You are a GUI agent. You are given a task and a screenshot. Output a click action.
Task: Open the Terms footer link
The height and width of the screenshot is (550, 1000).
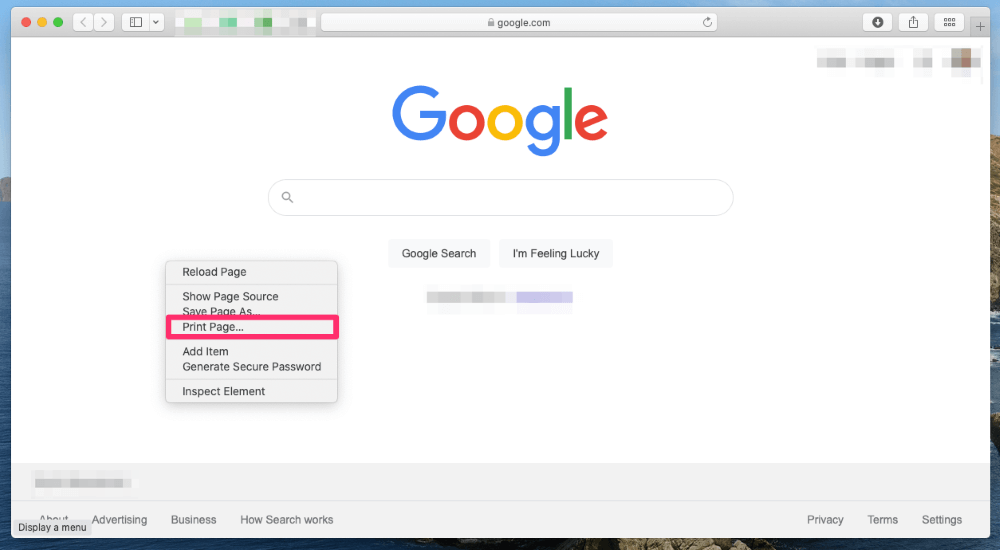pyautogui.click(x=882, y=519)
